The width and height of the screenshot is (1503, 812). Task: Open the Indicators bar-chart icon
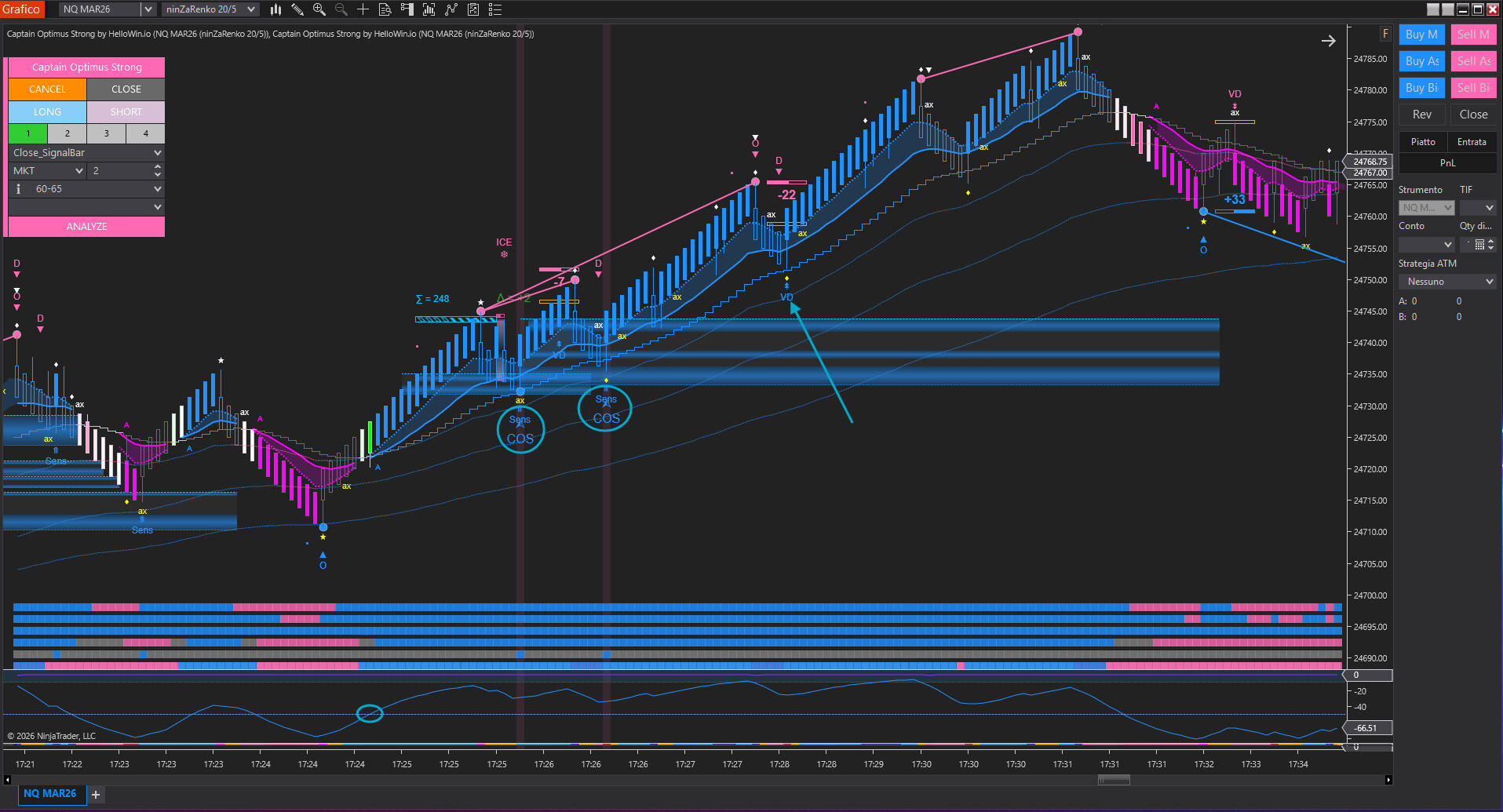coord(429,9)
